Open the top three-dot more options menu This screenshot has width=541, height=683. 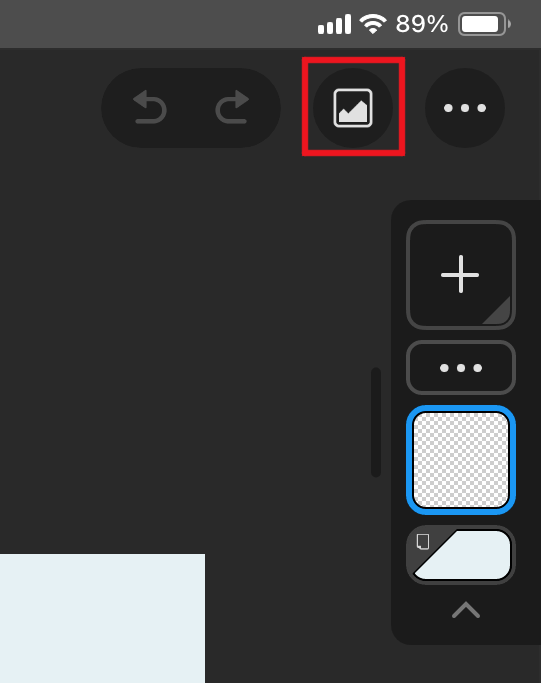465,108
